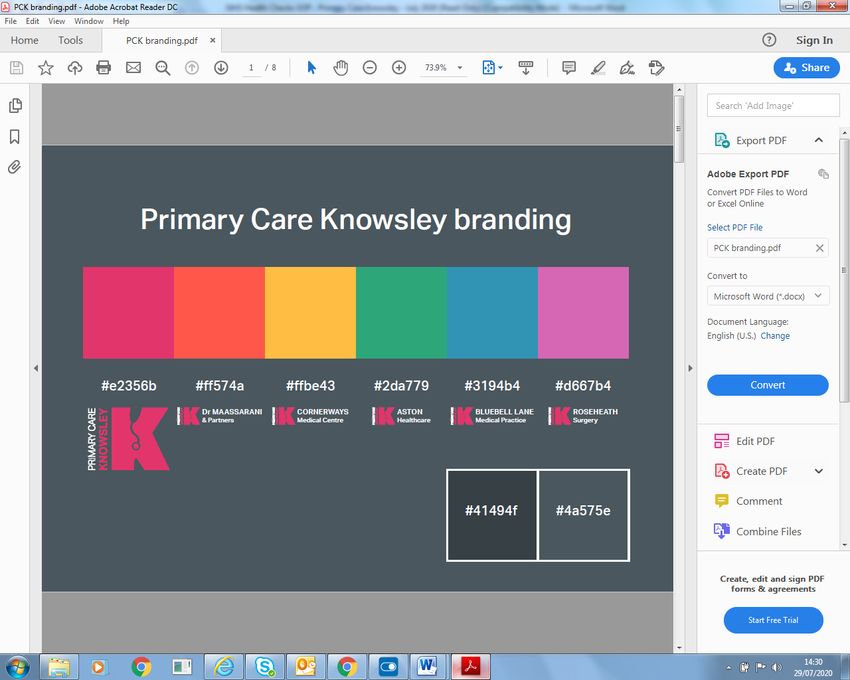
Task: Open the Attachments paperclip panel
Action: (15, 166)
